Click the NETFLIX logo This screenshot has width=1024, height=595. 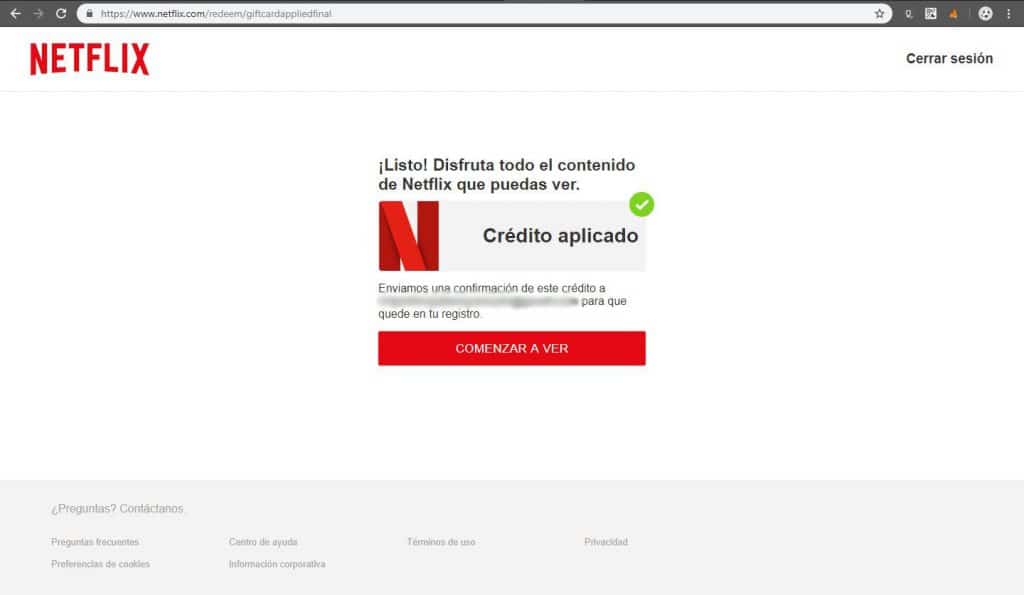[x=89, y=59]
